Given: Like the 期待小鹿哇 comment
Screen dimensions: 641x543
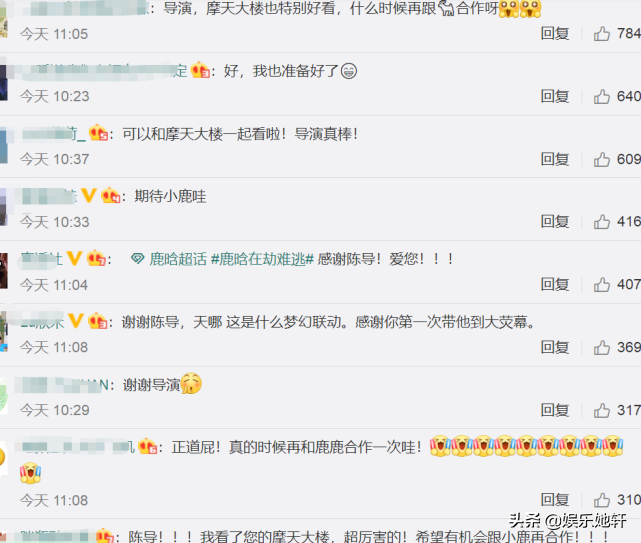Looking at the screenshot, I should click(602, 222).
